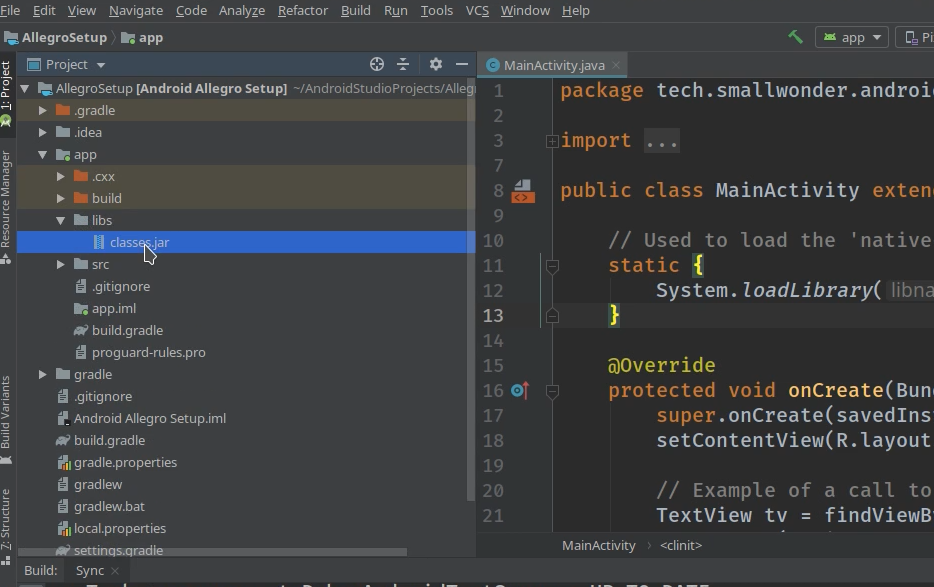The height and width of the screenshot is (587, 934).
Task: Open the Refactor menu
Action: point(302,11)
